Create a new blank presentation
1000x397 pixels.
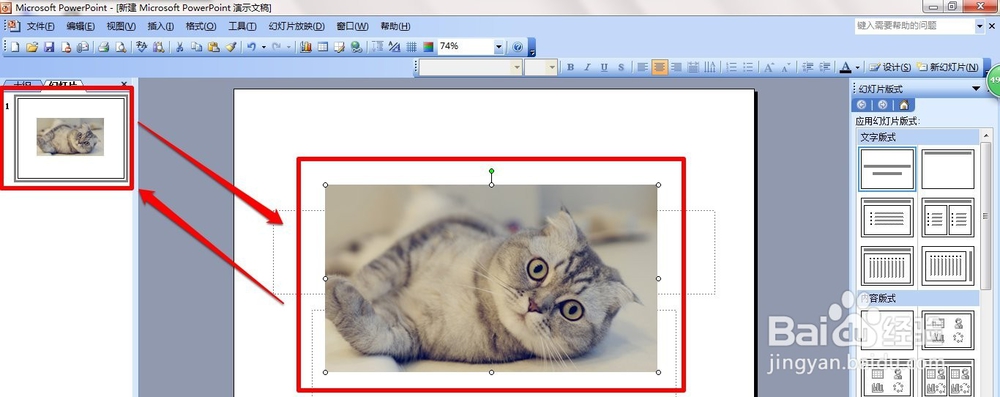[x=15, y=47]
